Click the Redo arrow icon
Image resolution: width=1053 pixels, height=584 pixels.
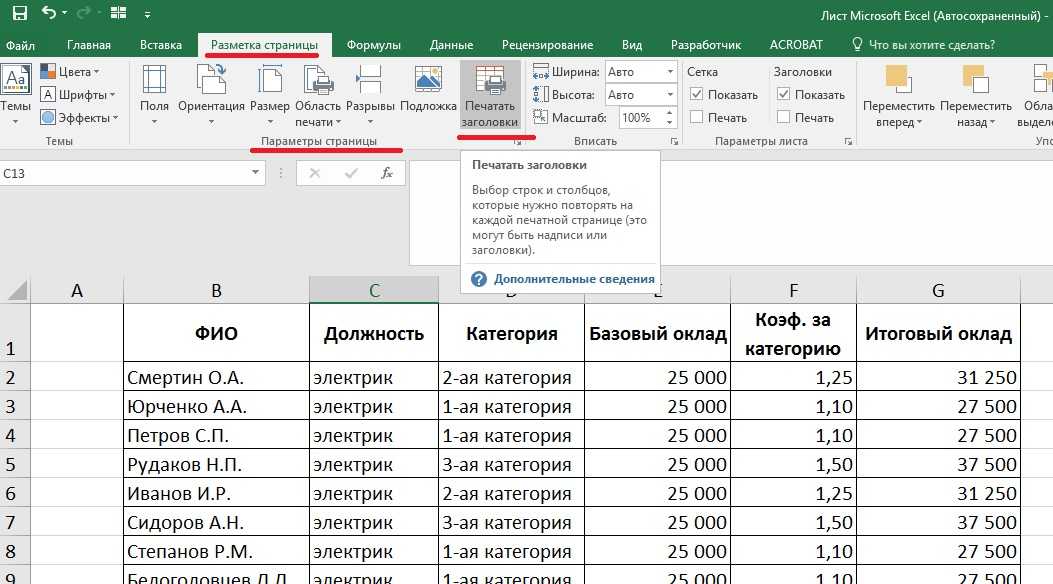click(84, 13)
